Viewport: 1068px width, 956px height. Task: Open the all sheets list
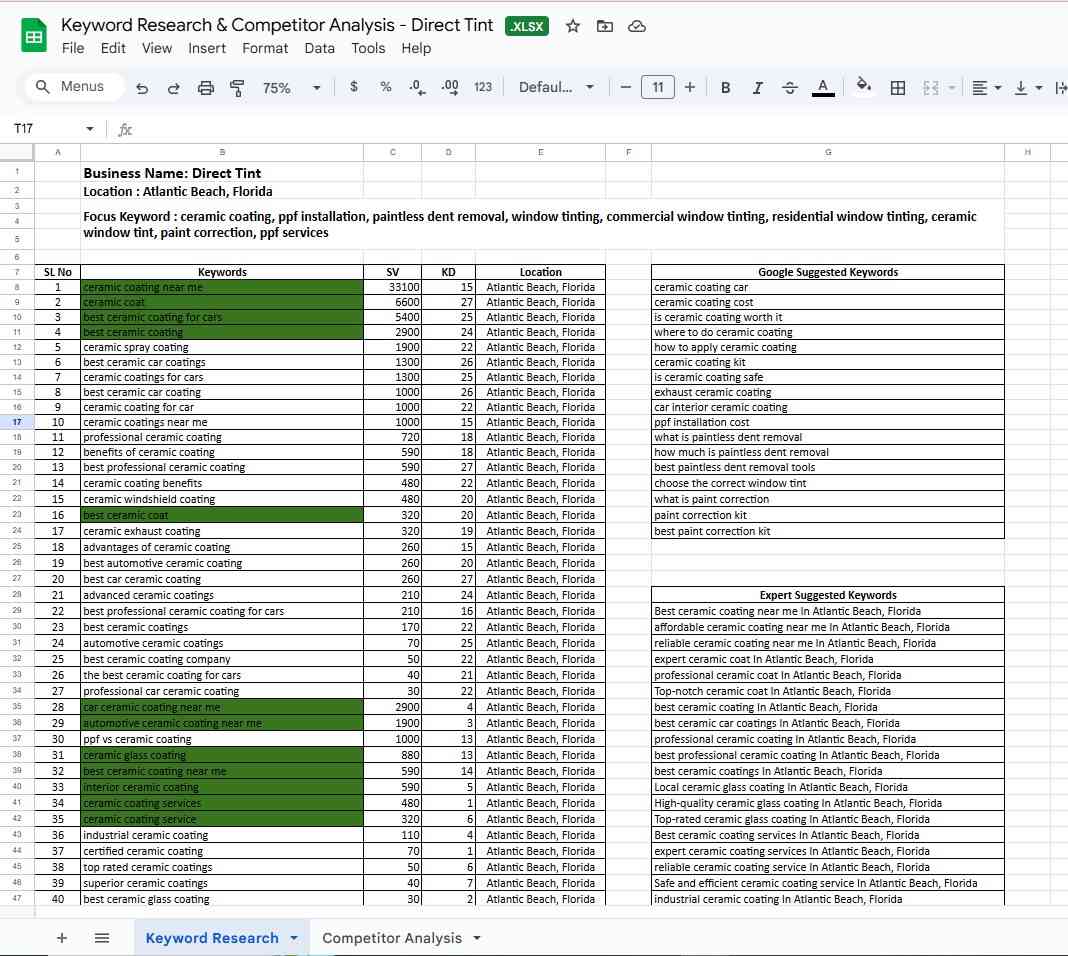click(102, 938)
